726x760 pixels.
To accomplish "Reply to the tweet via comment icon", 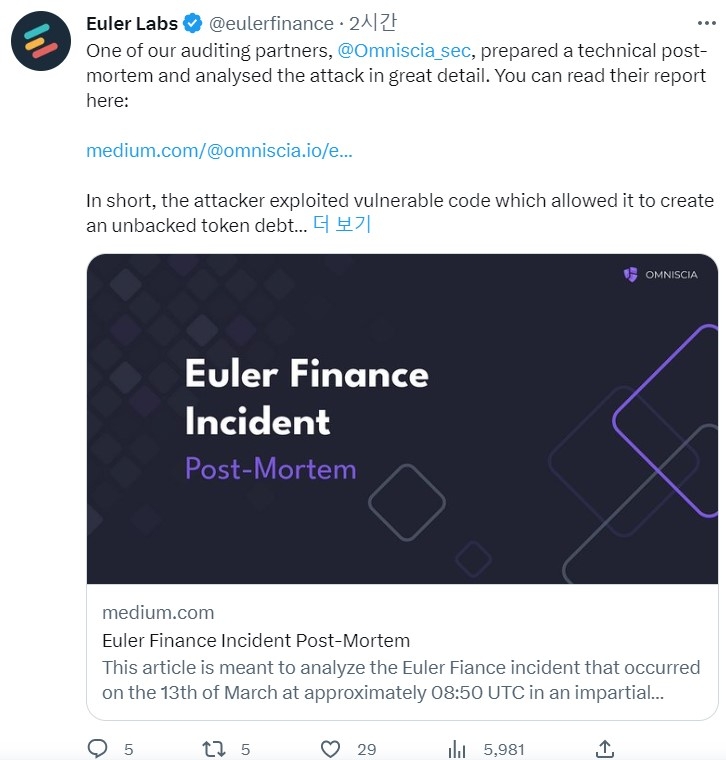I will click(x=97, y=748).
